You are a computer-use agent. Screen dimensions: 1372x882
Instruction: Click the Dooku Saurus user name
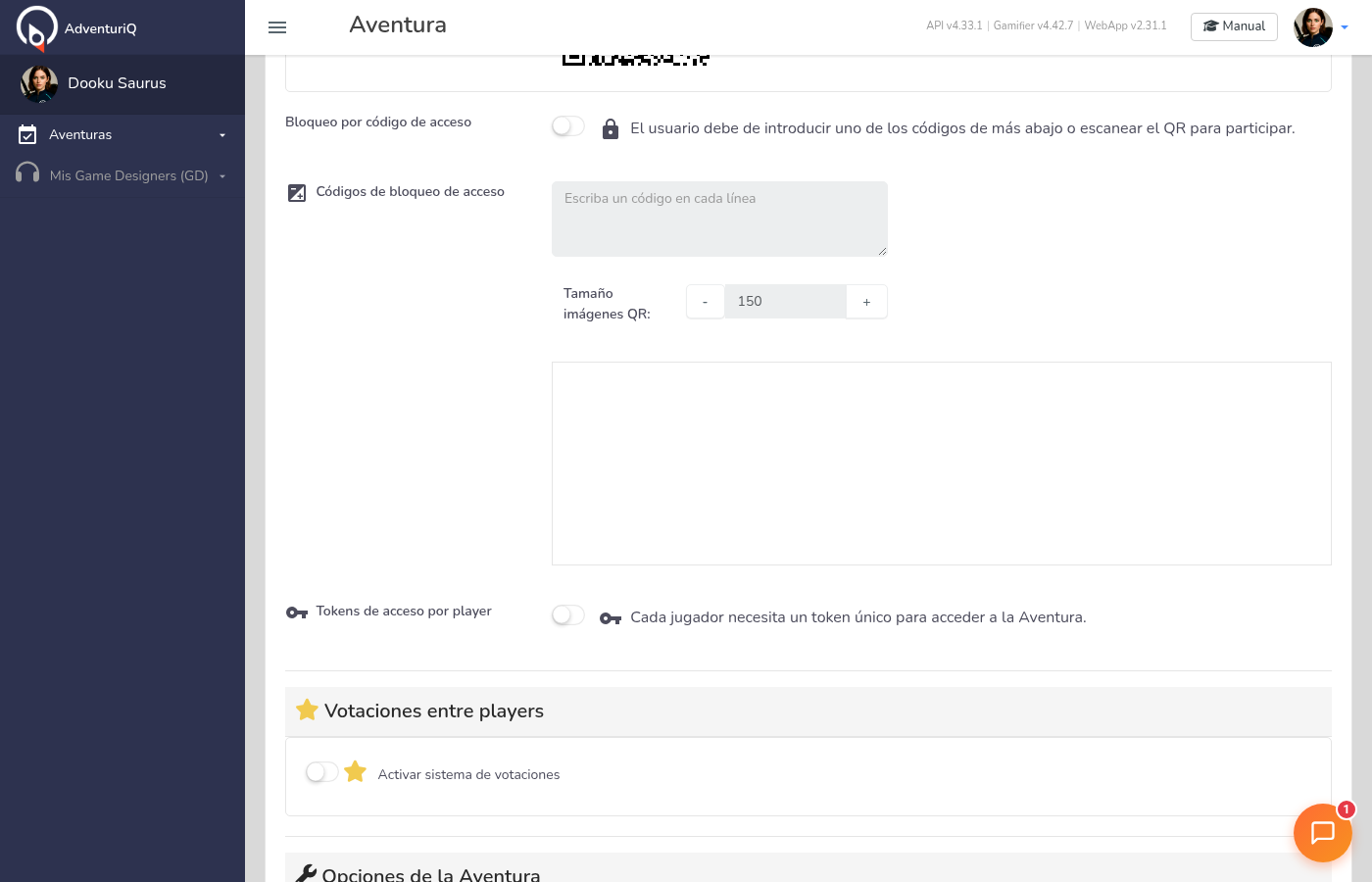tap(118, 83)
